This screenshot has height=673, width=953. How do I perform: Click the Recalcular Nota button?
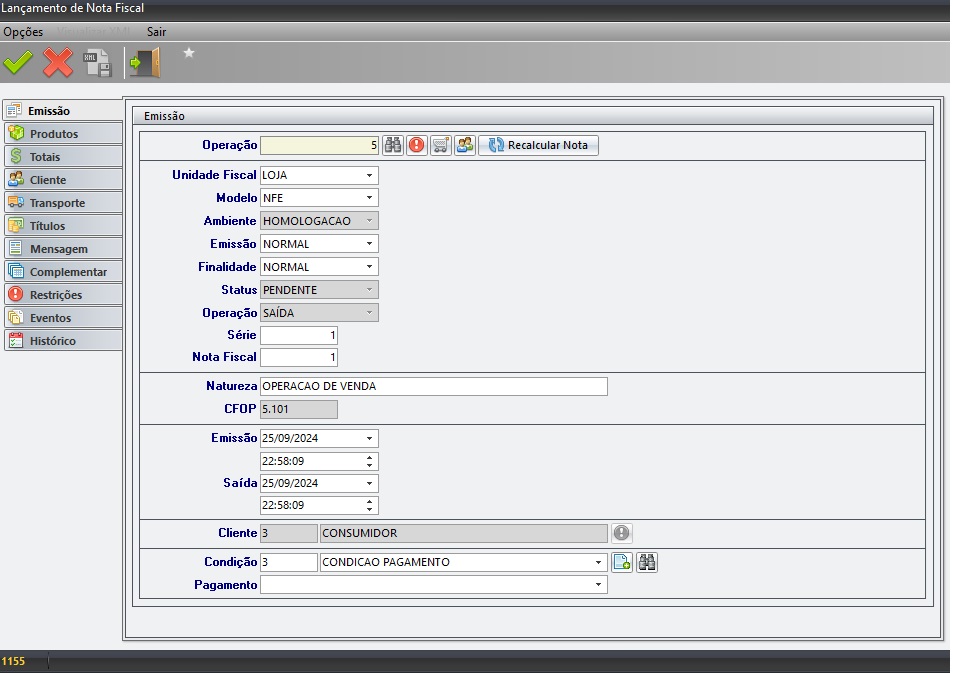[538, 145]
